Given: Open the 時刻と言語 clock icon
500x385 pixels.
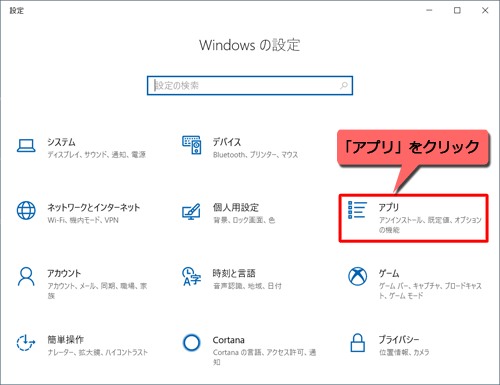Looking at the screenshot, I should click(191, 276).
